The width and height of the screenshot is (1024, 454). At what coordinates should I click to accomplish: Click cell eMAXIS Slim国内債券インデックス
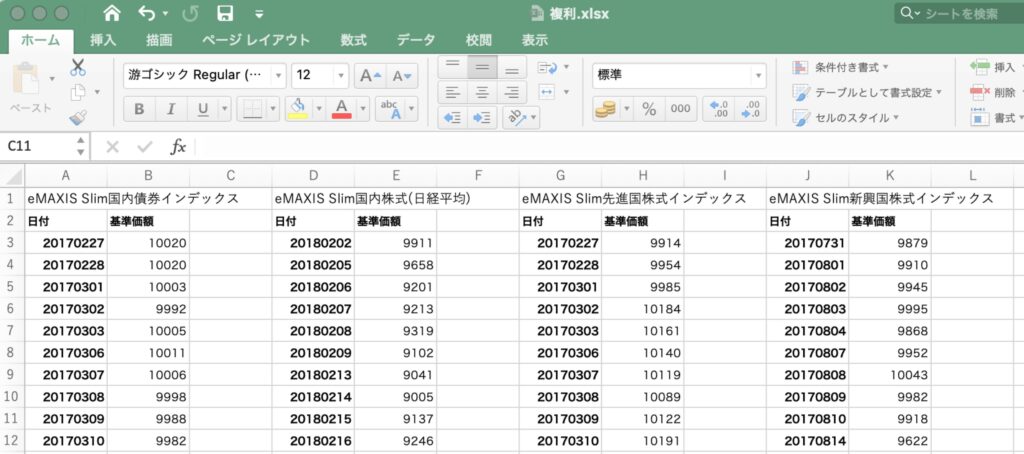pos(133,198)
